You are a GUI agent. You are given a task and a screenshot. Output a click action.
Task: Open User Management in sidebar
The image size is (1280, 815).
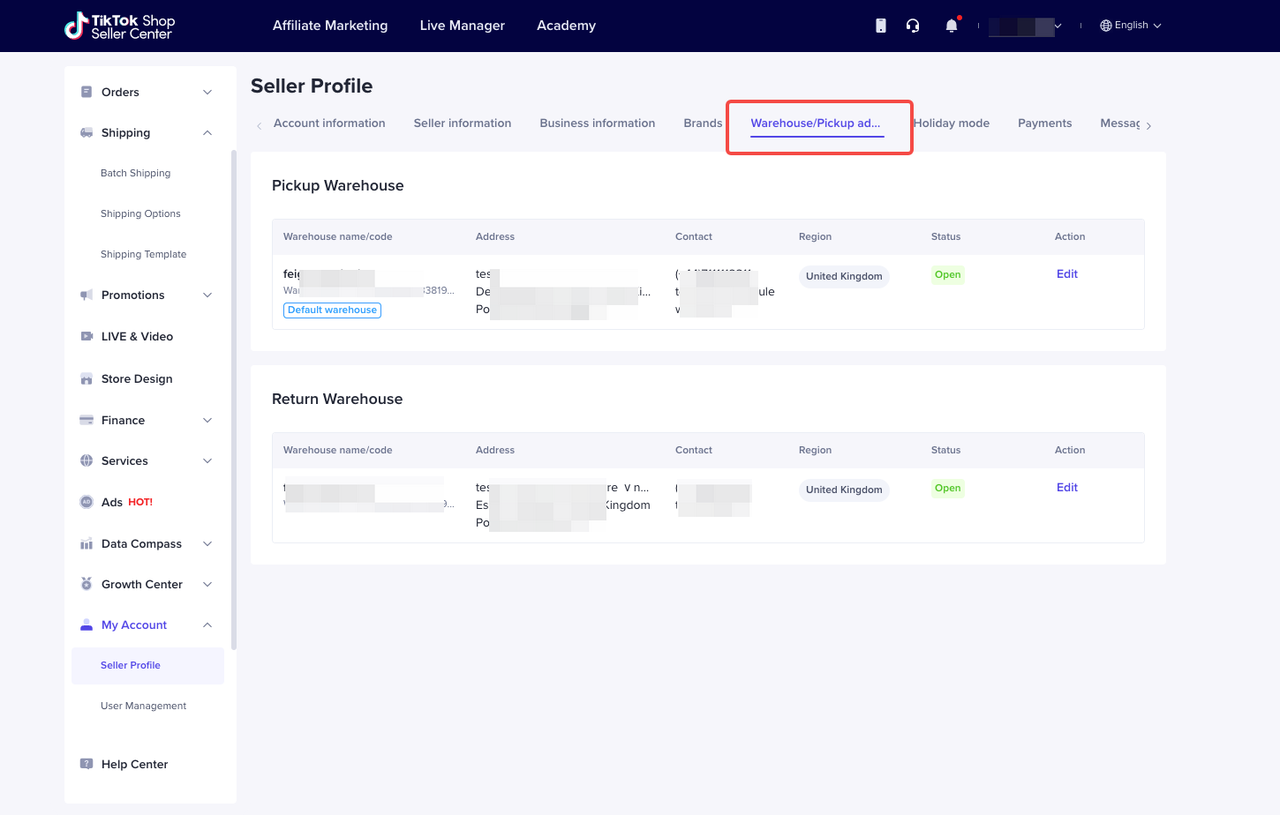pos(143,706)
